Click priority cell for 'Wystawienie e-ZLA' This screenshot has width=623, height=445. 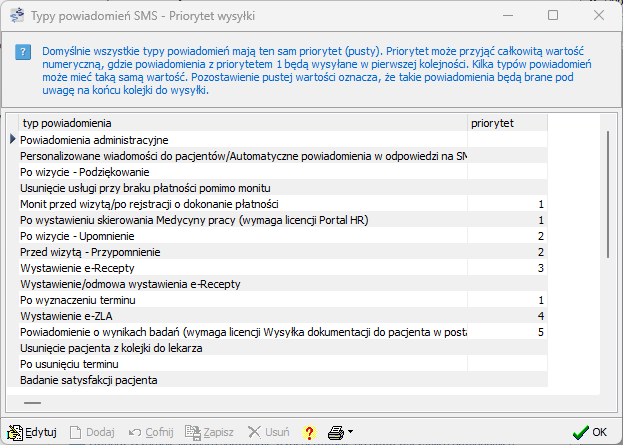click(507, 316)
